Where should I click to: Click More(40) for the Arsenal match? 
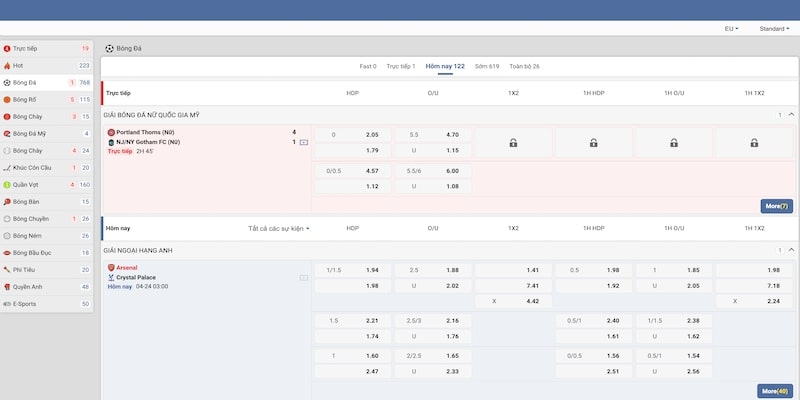tap(774, 391)
